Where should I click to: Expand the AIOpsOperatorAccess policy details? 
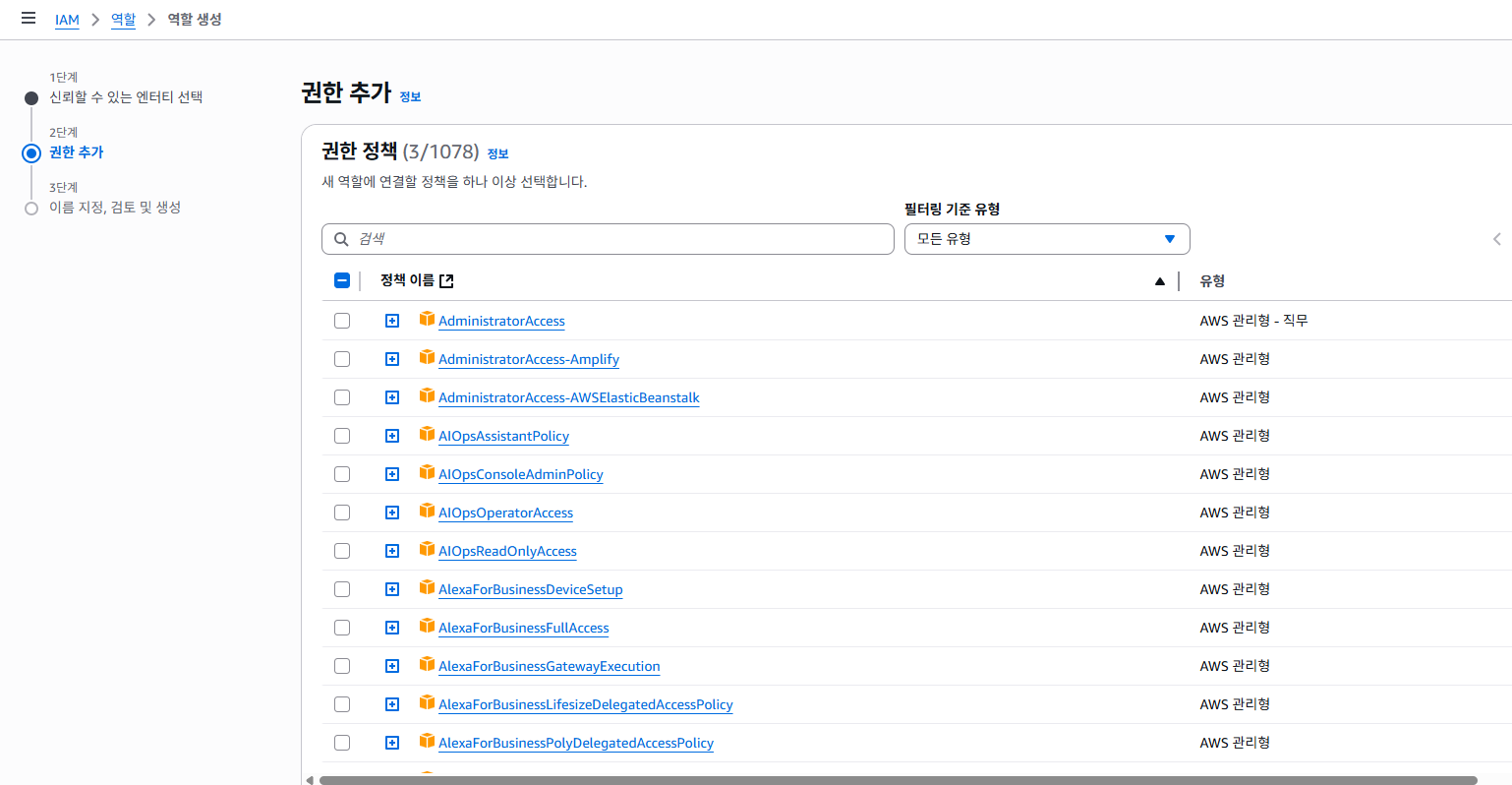392,513
